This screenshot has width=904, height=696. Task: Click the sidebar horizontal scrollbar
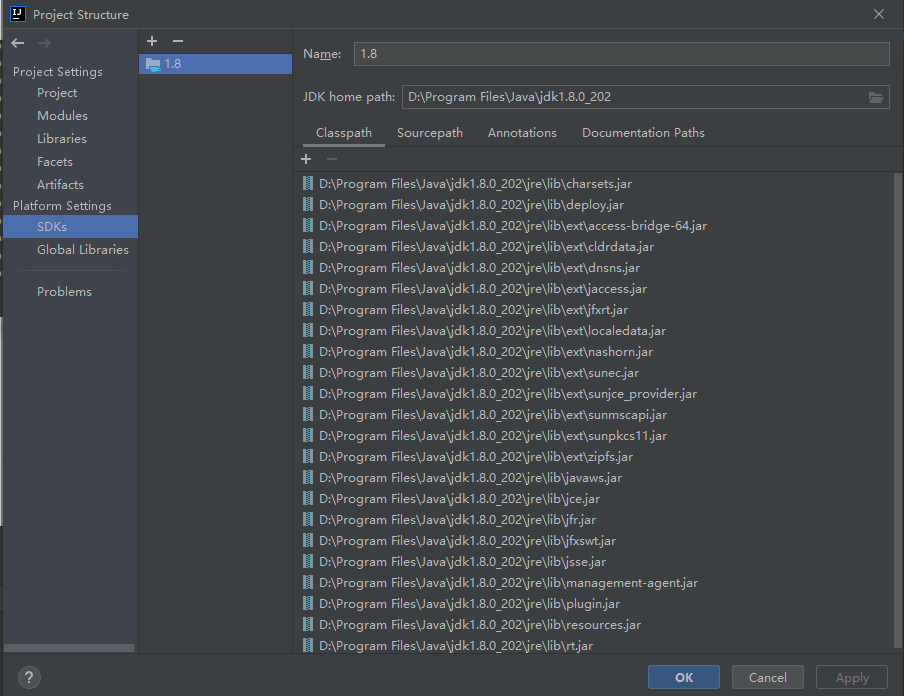(x=69, y=648)
